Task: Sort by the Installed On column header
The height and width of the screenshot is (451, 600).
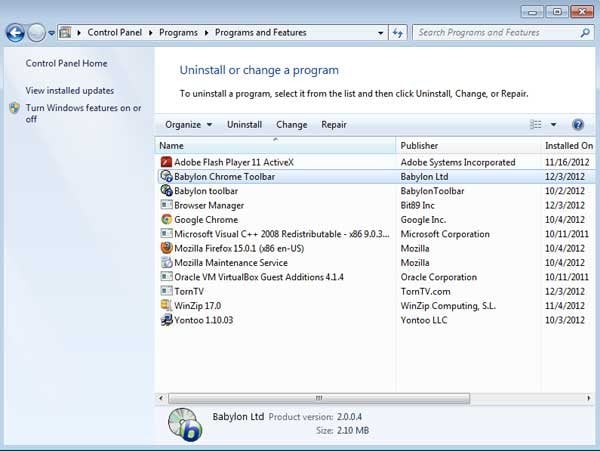Action: click(x=569, y=146)
